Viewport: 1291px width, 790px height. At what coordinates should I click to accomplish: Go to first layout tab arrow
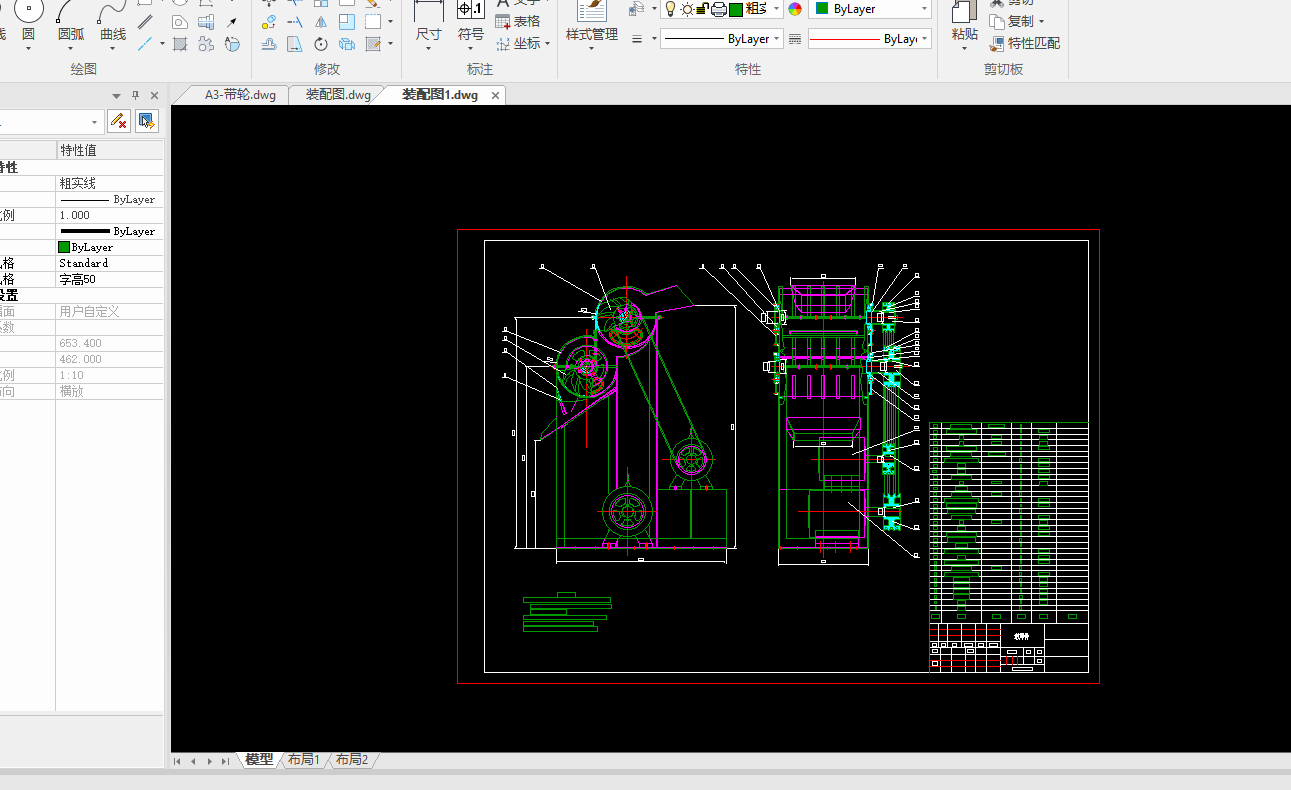tap(177, 761)
